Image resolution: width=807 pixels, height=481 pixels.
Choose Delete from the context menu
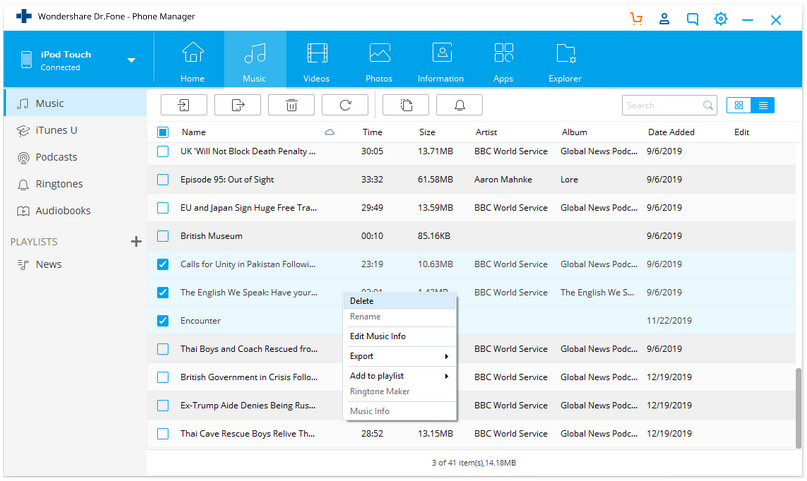click(x=399, y=301)
